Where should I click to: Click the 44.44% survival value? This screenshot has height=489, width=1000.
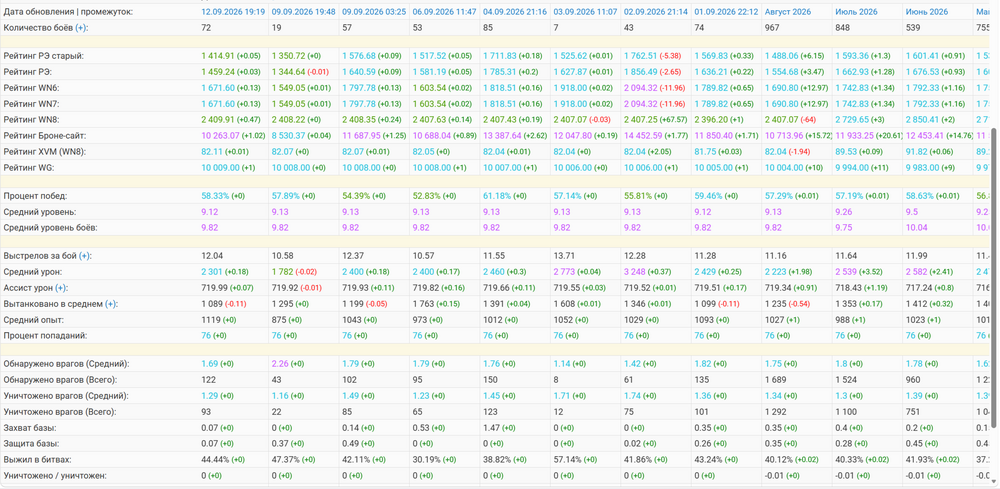[215, 459]
